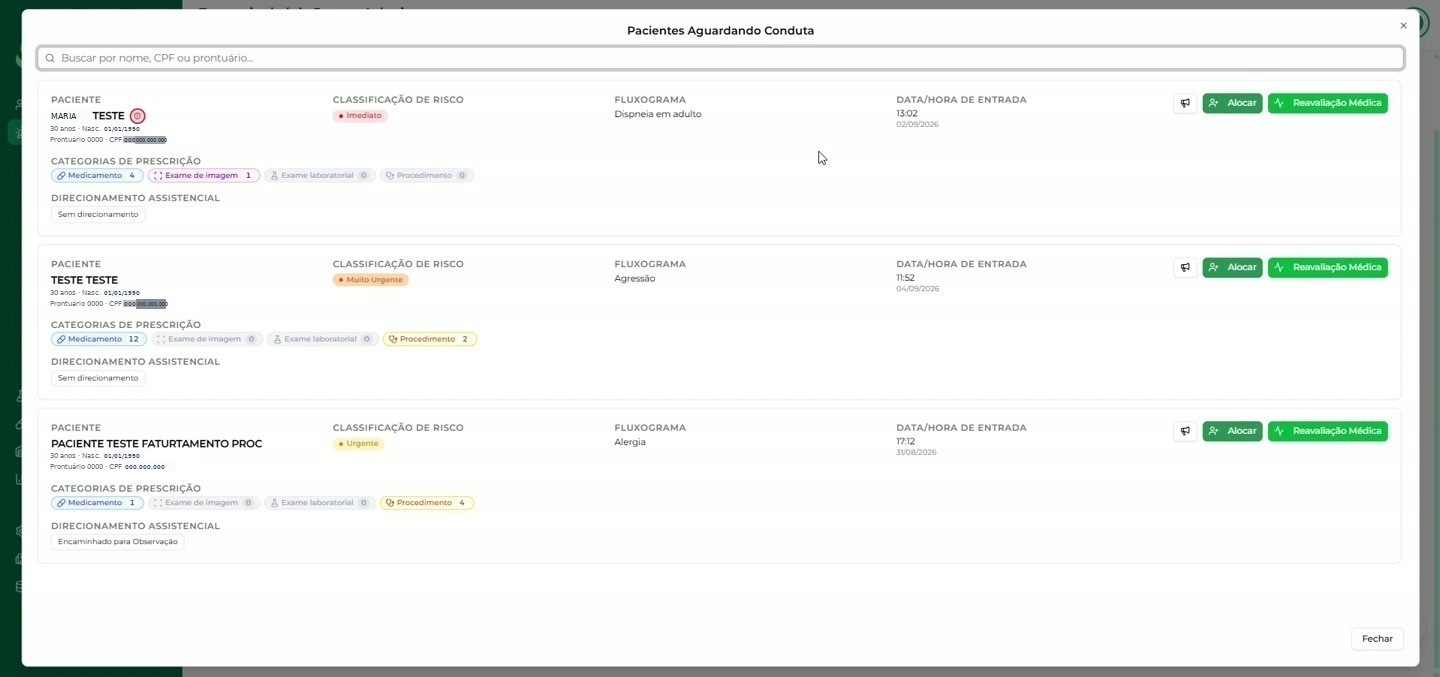Open Reavaliação Médica for PACIENTE TESTE FATURTAMENTO PROC
The height and width of the screenshot is (677, 1440).
coord(1327,431)
